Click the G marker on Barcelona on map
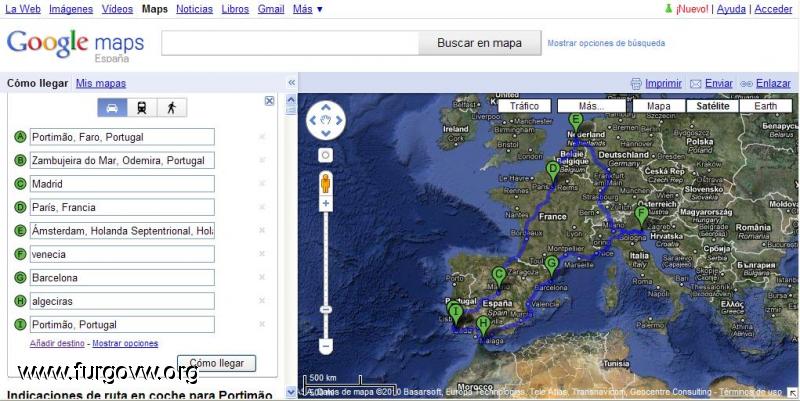800x401 pixels. tap(551, 266)
